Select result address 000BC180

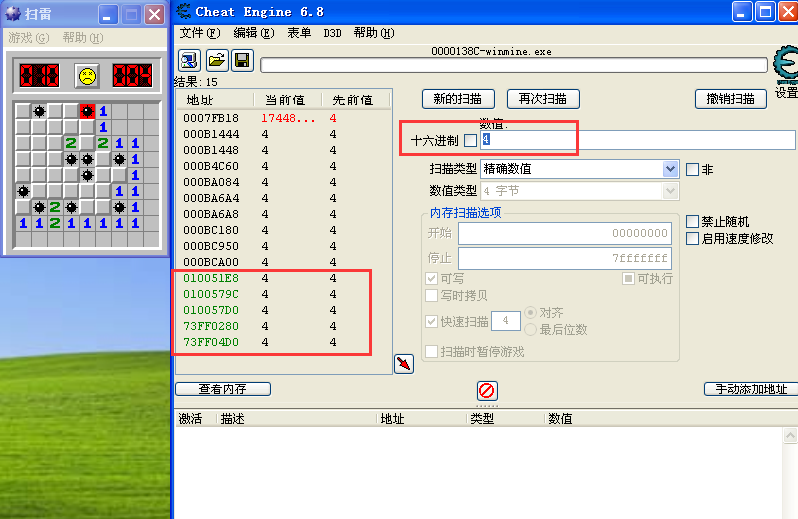(211, 230)
